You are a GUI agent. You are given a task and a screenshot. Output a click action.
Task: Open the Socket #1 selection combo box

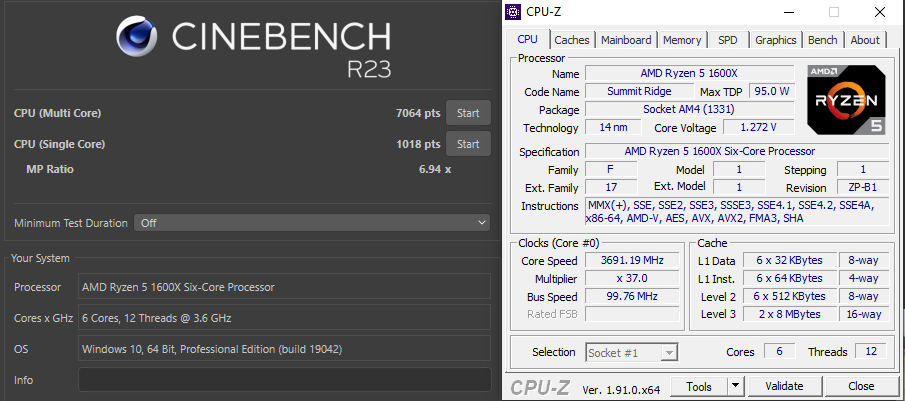(632, 353)
